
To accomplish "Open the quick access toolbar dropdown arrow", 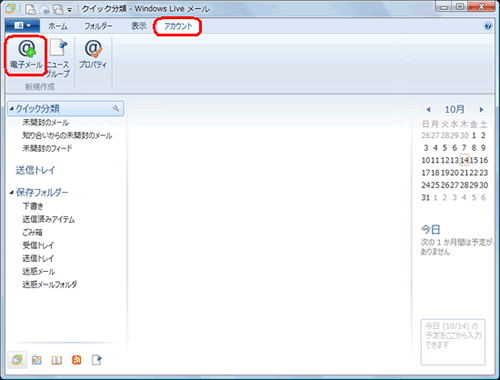I will coord(70,10).
